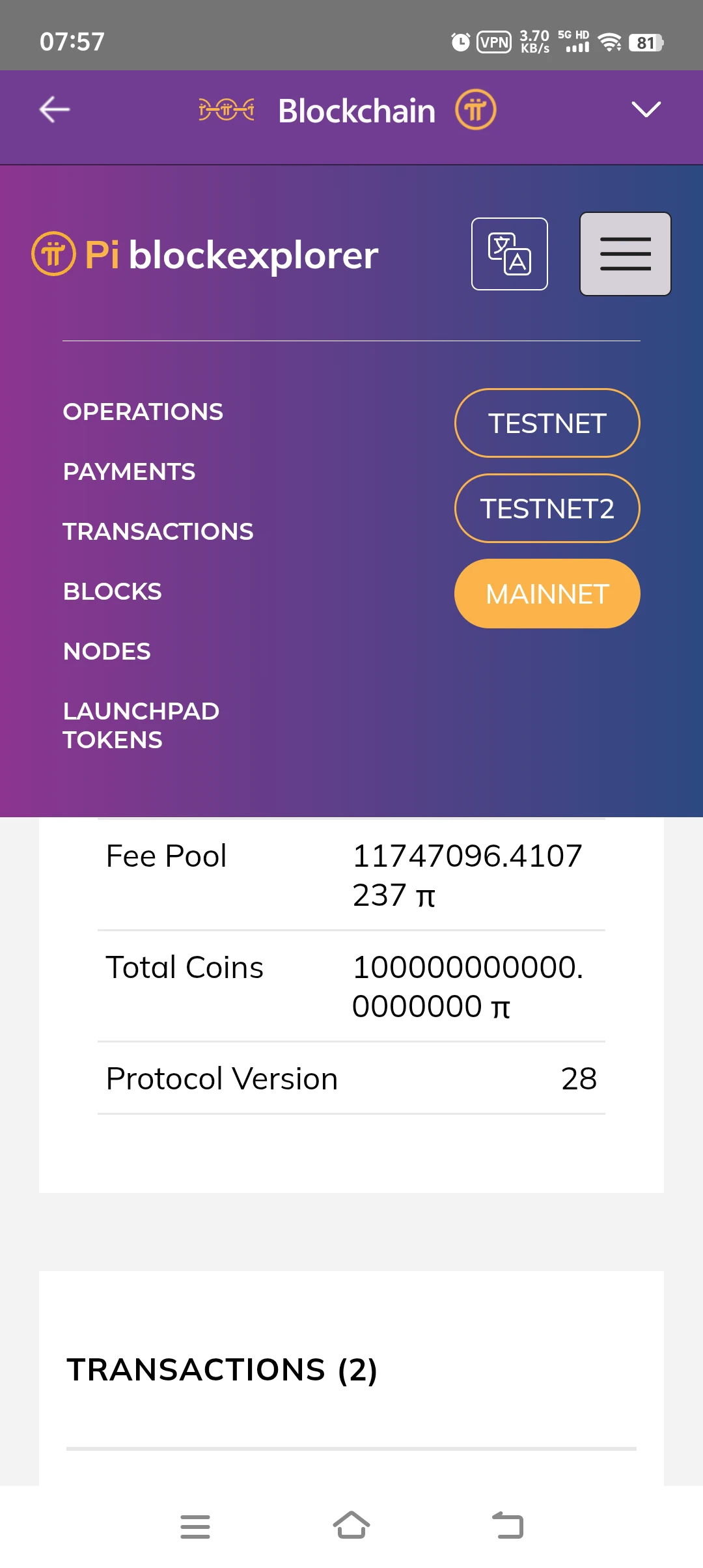Image resolution: width=703 pixels, height=1568 pixels.
Task: Click the TRANSACTIONS (2) section heading
Action: (x=222, y=1369)
